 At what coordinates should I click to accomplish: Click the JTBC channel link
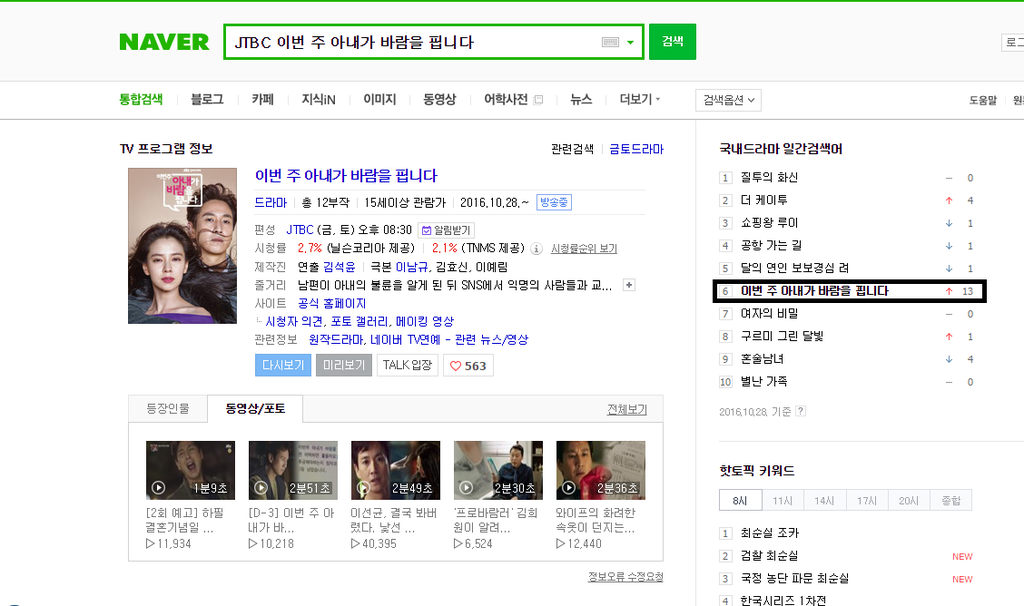300,230
